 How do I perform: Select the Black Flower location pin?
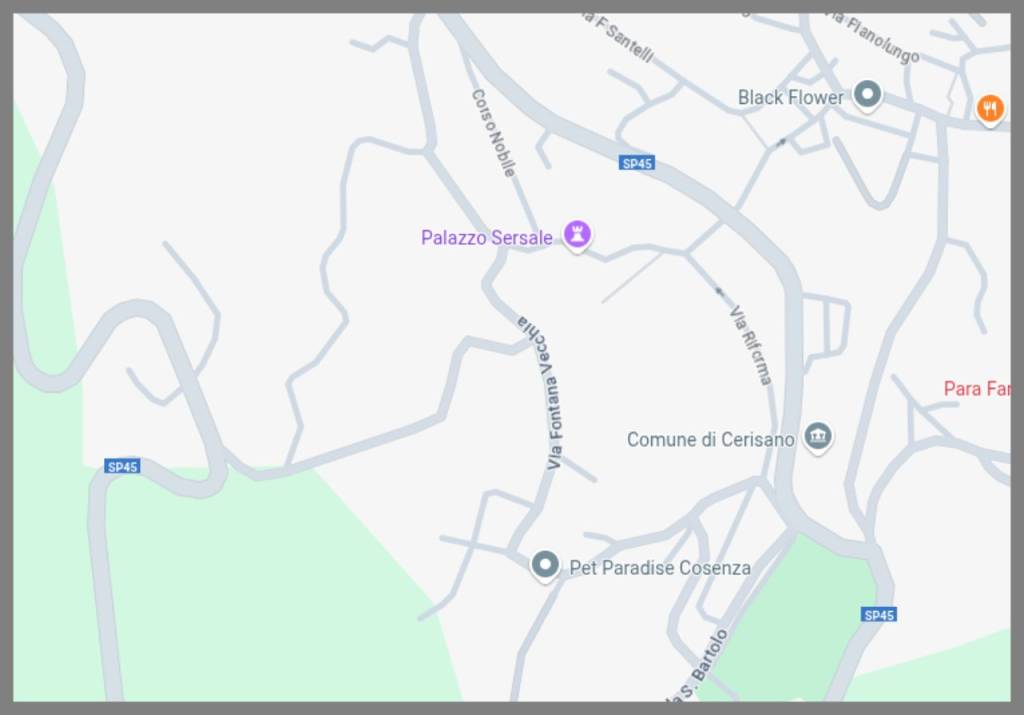click(867, 95)
